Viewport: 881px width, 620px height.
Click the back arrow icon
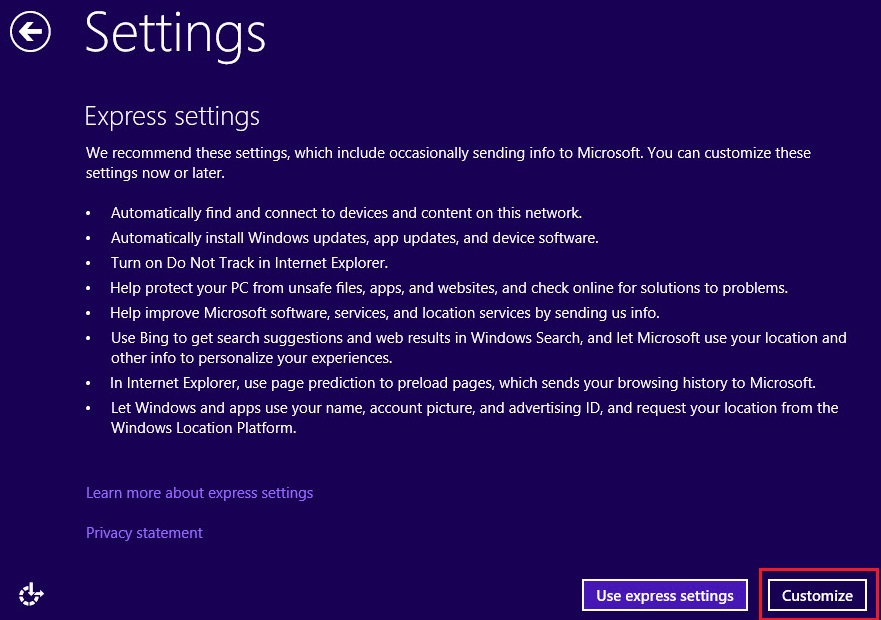pos(30,33)
